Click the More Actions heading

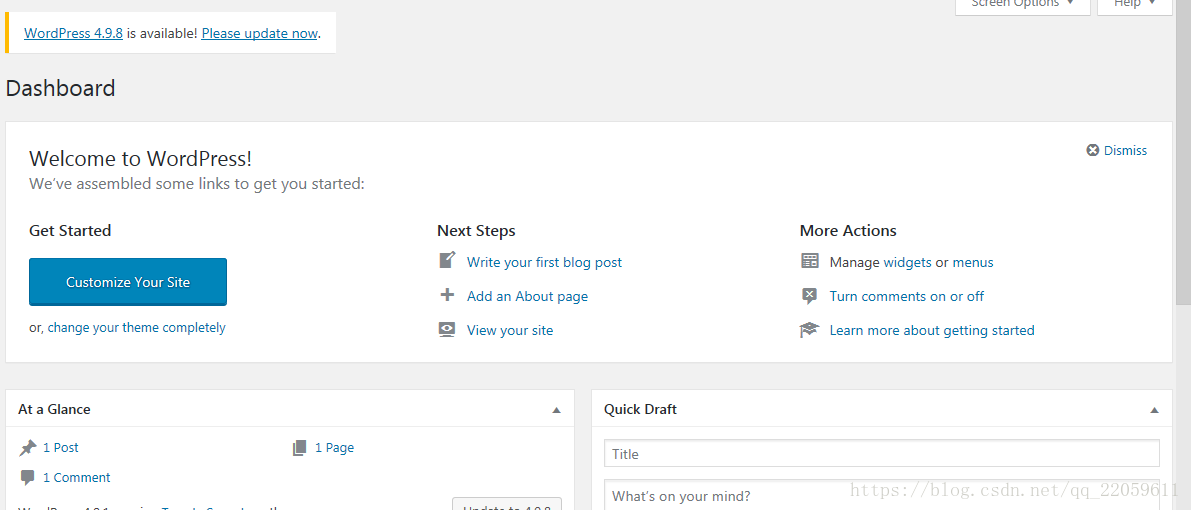[848, 230]
